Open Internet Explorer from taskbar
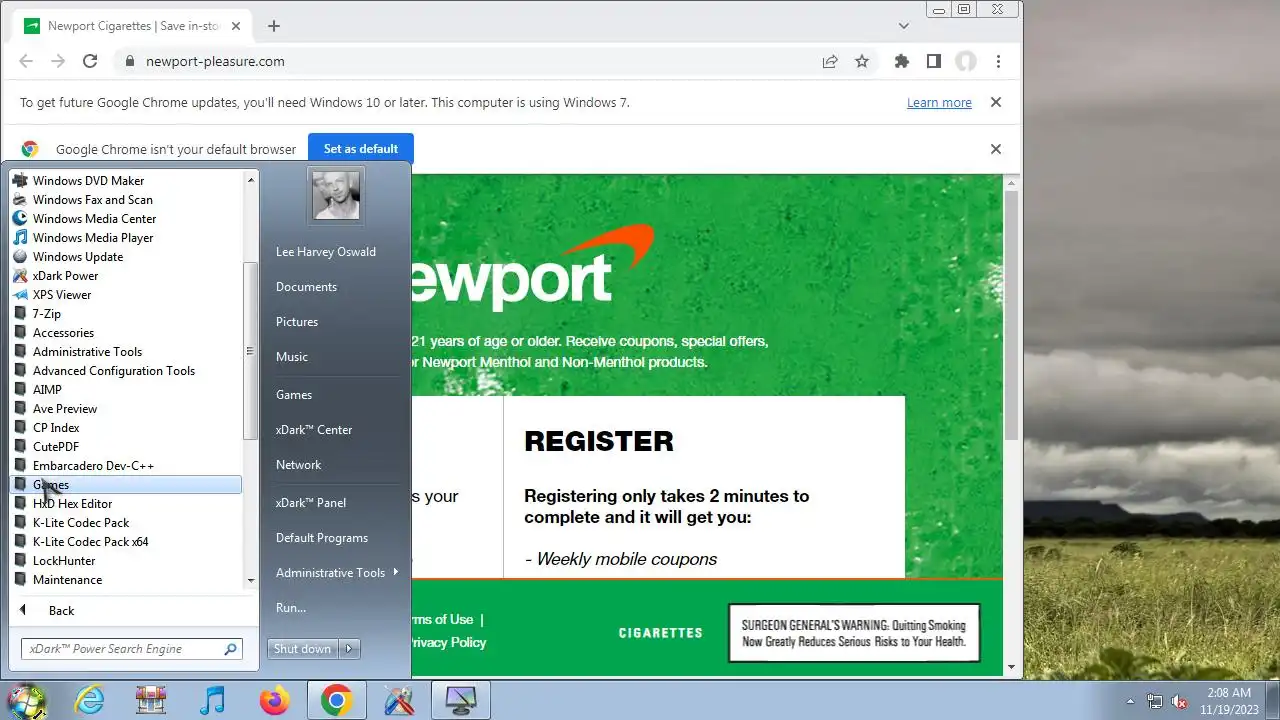 coord(90,700)
